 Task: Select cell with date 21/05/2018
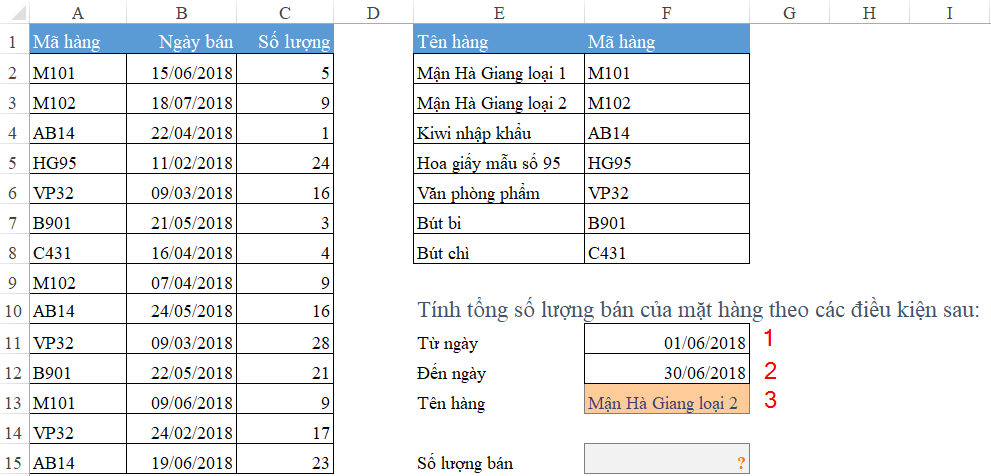181,219
